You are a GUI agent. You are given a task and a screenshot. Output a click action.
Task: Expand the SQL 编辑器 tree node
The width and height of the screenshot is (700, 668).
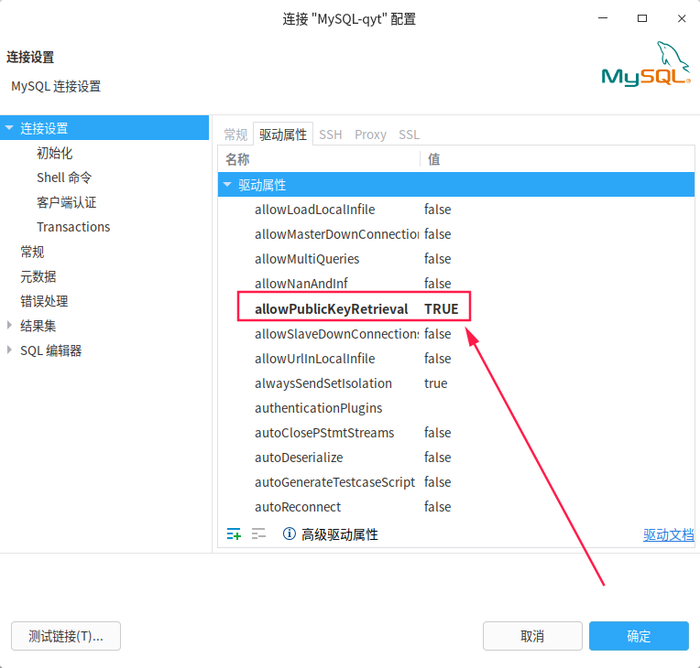(9, 350)
